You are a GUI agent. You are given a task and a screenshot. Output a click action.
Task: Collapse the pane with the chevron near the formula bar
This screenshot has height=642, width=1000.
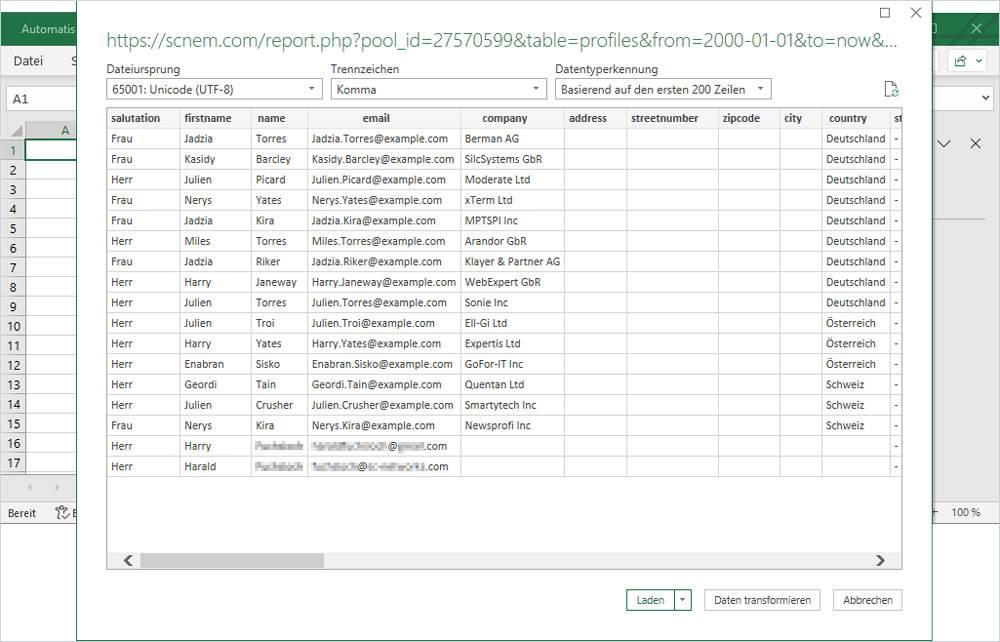(x=944, y=144)
